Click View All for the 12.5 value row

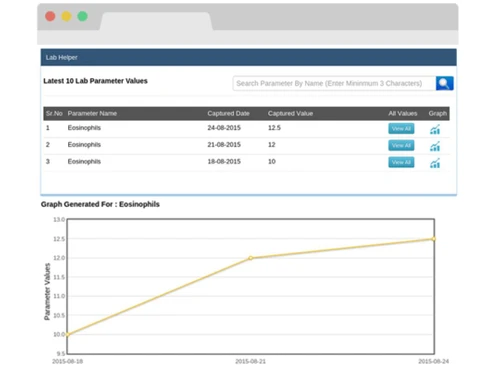(x=401, y=128)
